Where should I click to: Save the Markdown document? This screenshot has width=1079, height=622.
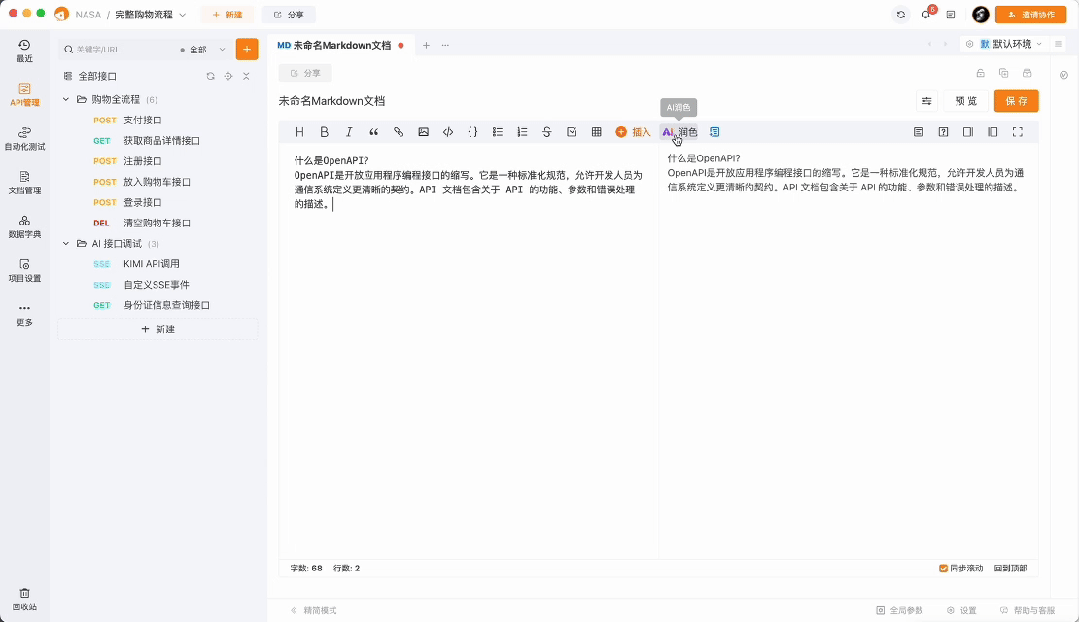(1014, 101)
